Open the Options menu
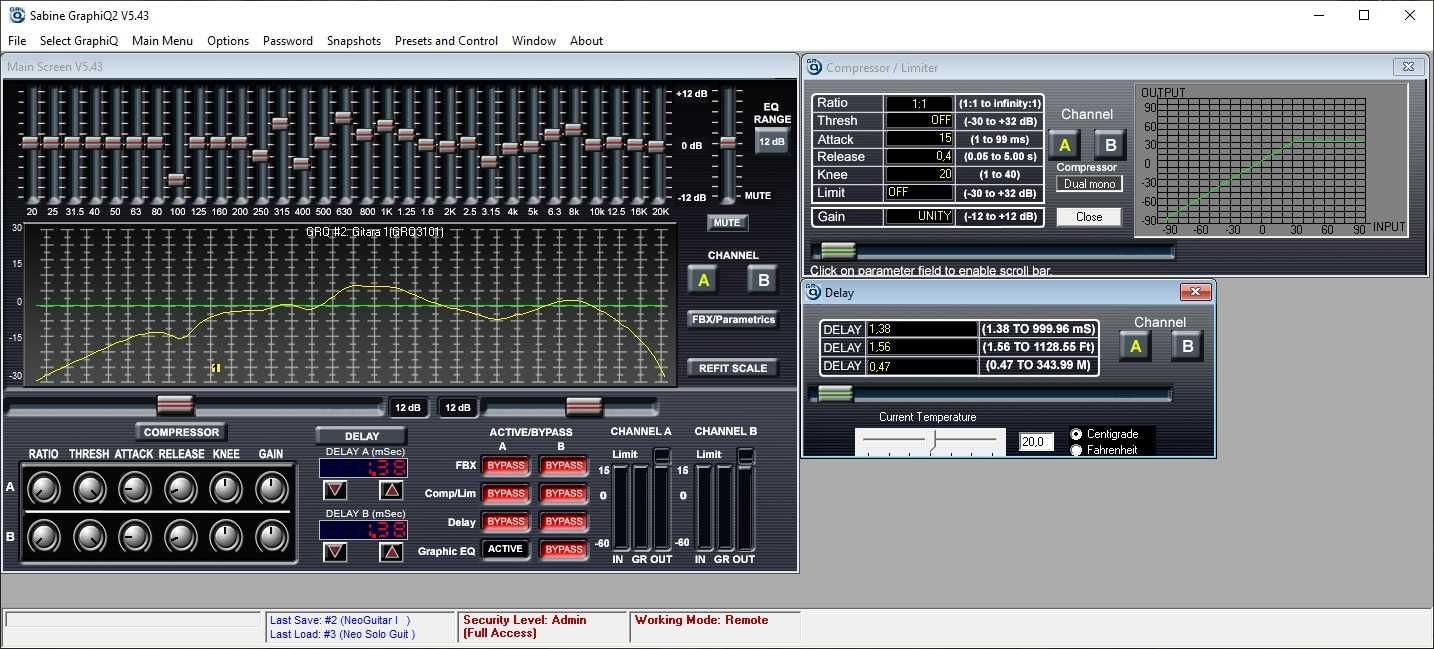This screenshot has height=649, width=1434. coord(228,41)
